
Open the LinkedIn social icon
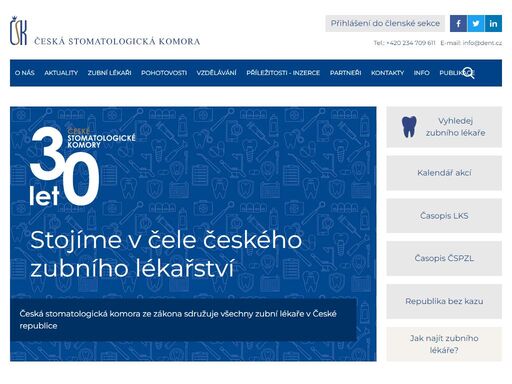pyautogui.click(x=493, y=24)
